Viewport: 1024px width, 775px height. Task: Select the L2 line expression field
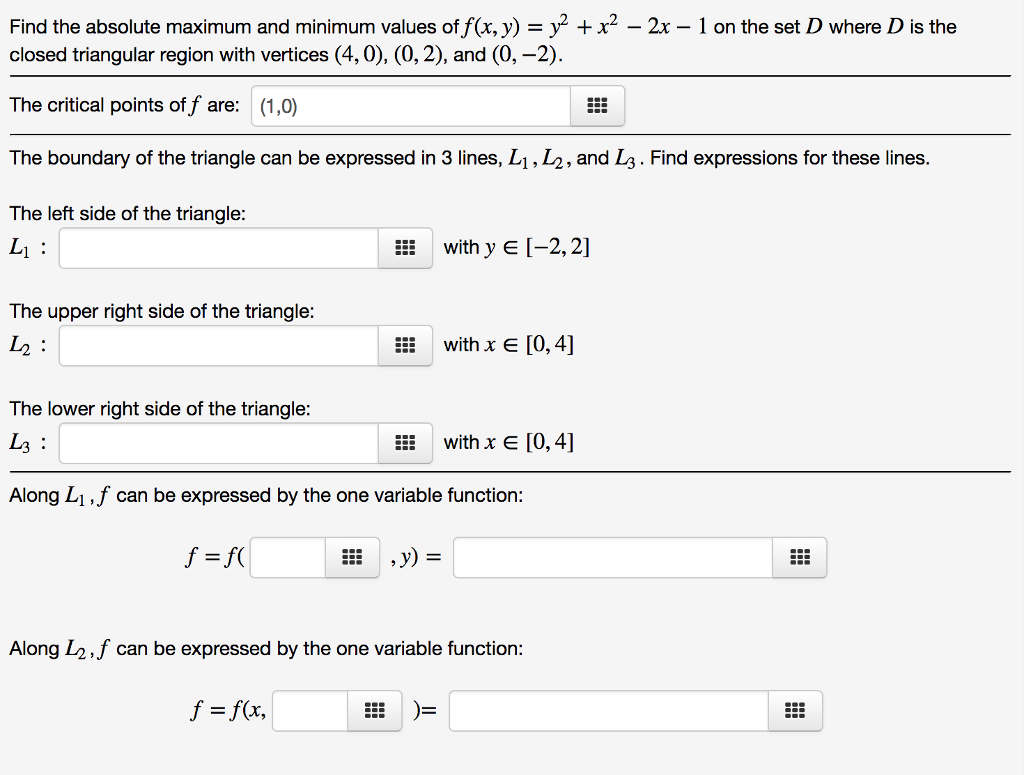coord(217,345)
